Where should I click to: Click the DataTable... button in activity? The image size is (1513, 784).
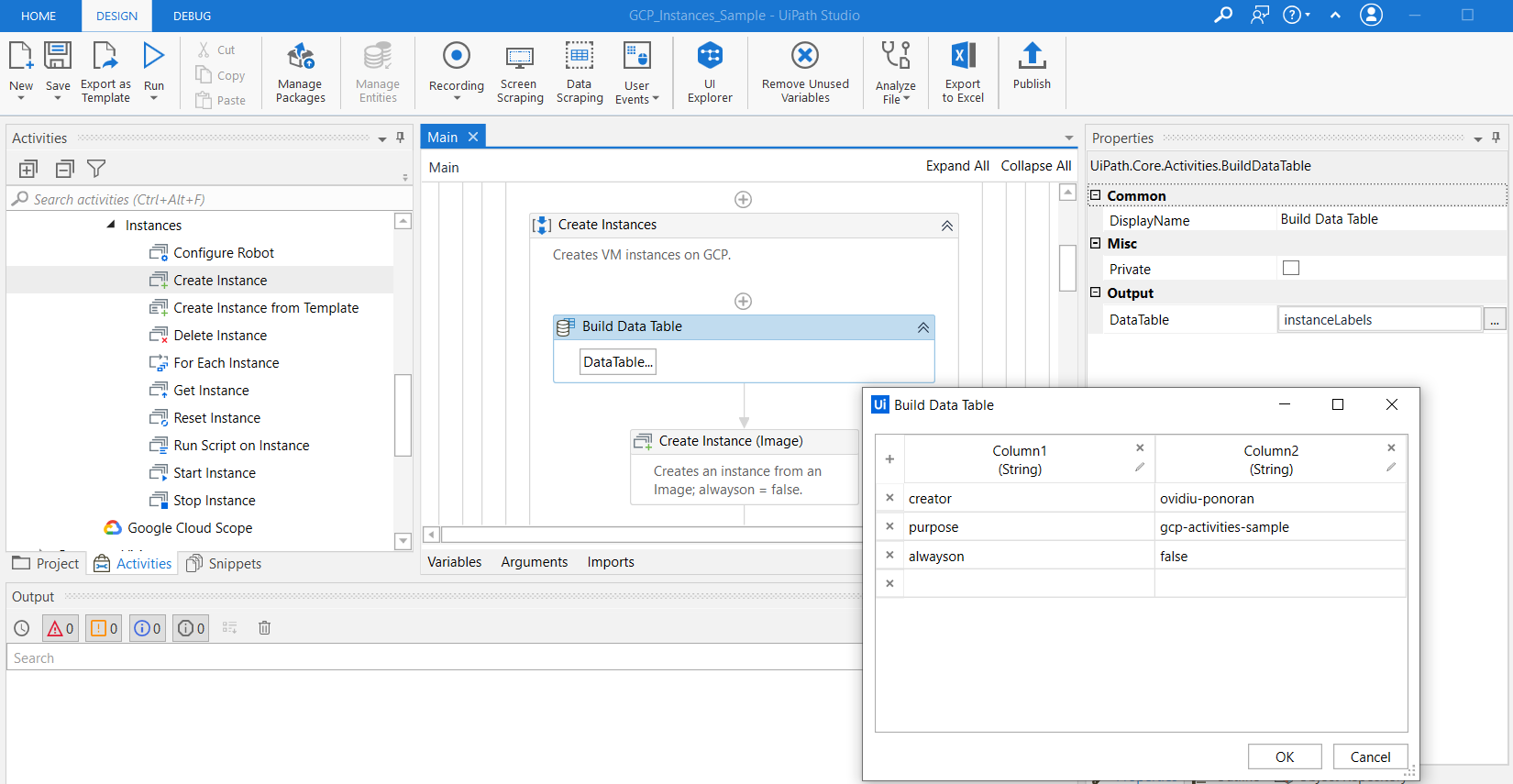[618, 362]
